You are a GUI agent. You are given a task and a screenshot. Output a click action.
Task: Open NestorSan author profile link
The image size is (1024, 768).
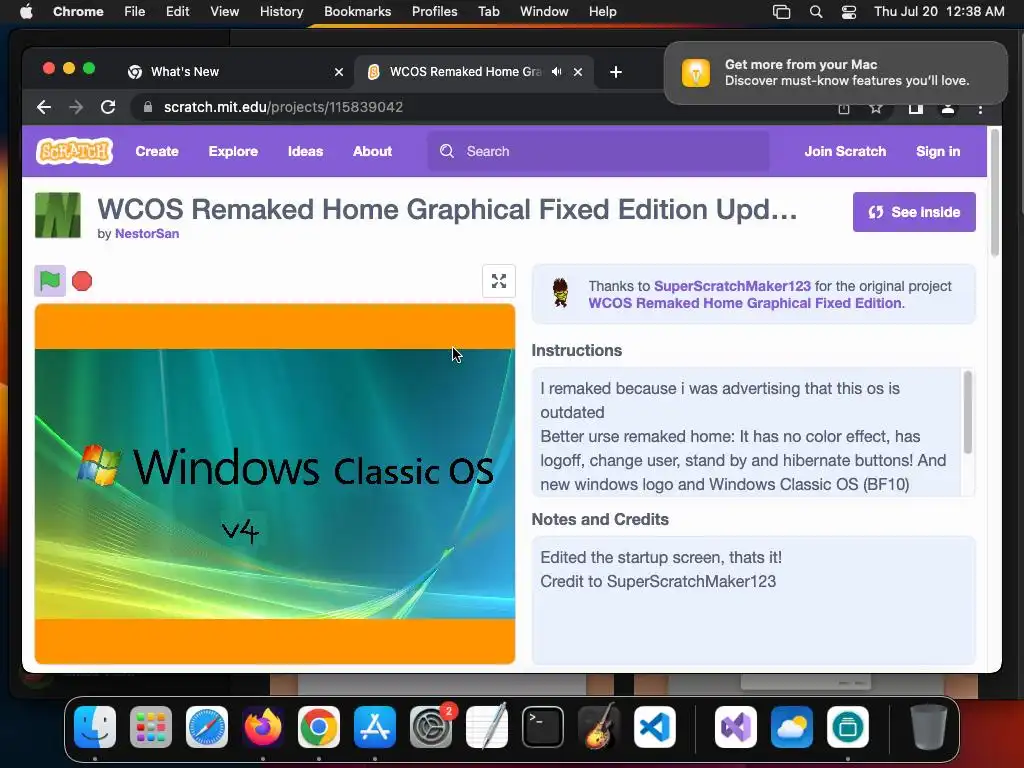(x=147, y=234)
